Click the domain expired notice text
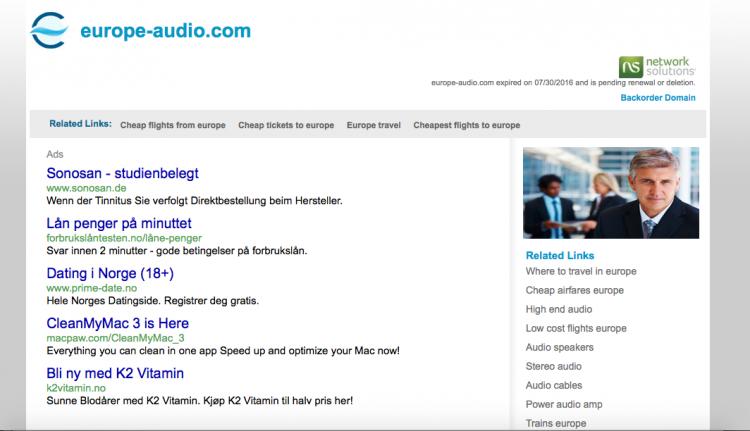Viewport: 750px width, 431px height. coord(563,83)
